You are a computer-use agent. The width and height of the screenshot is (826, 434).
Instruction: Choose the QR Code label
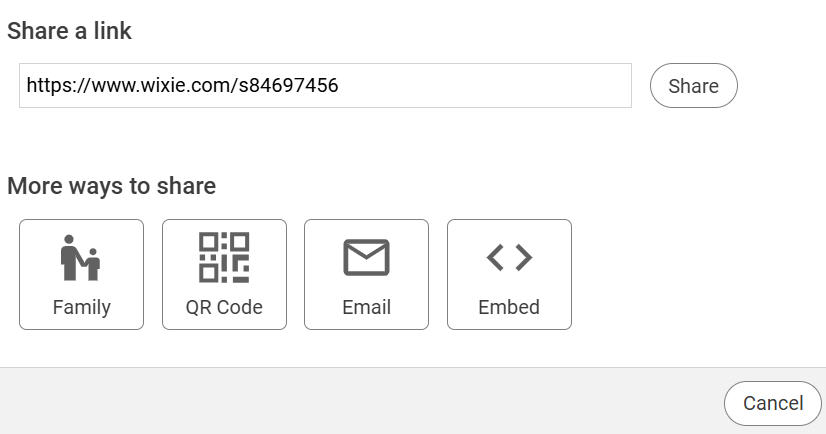[x=224, y=307]
